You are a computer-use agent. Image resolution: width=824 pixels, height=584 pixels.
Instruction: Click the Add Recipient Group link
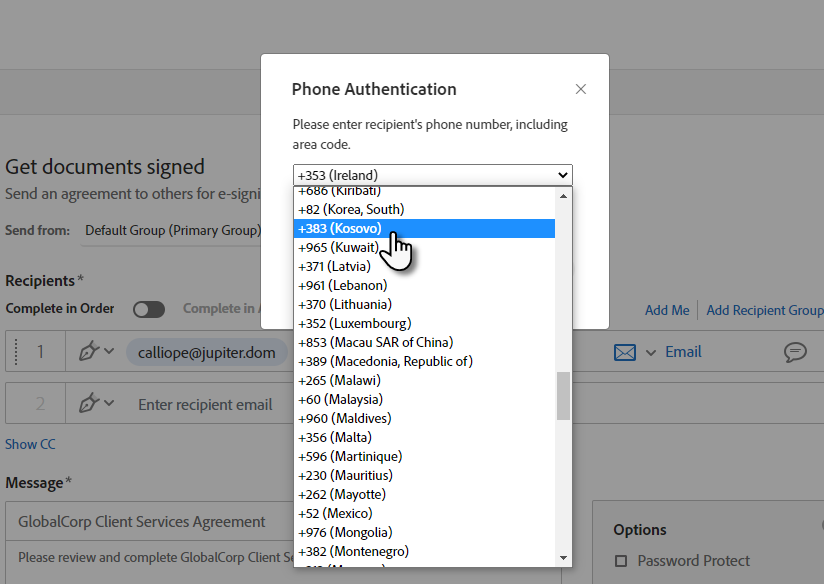764,310
